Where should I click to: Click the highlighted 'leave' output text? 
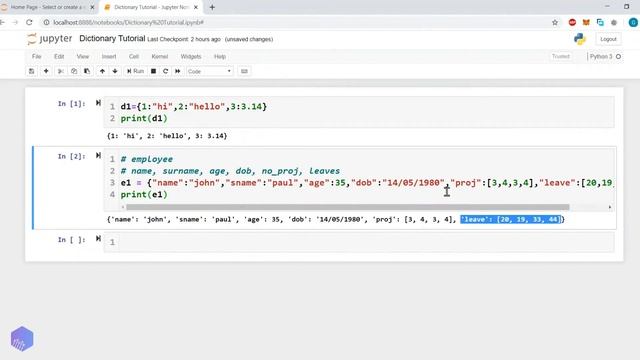[x=511, y=220]
